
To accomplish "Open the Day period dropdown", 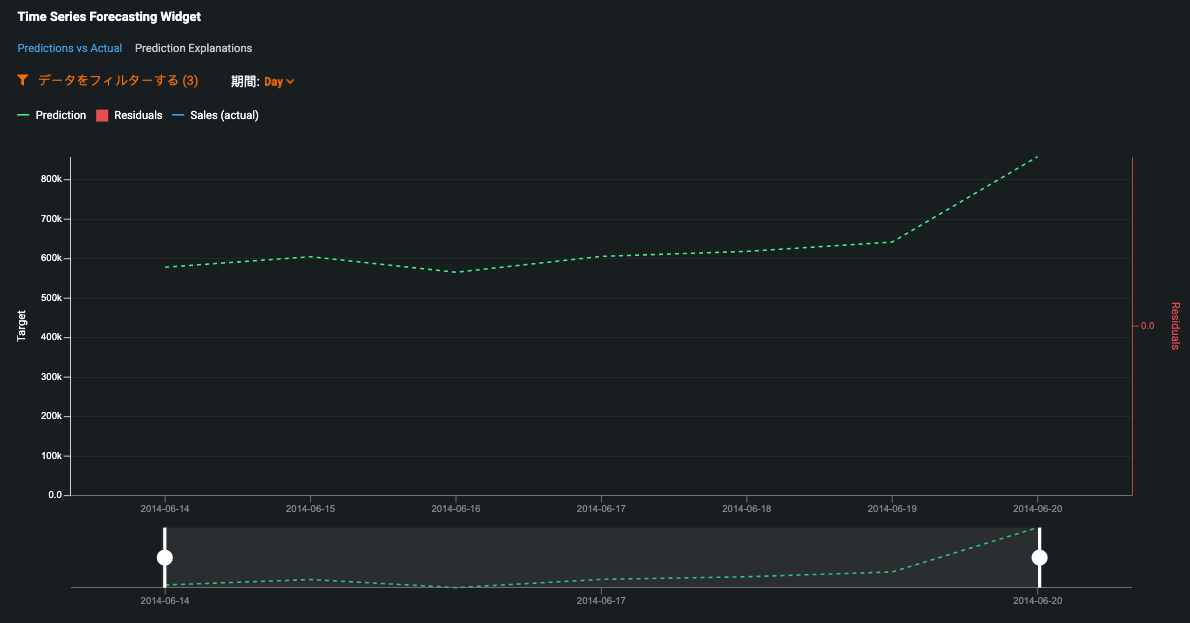I will click(x=274, y=82).
